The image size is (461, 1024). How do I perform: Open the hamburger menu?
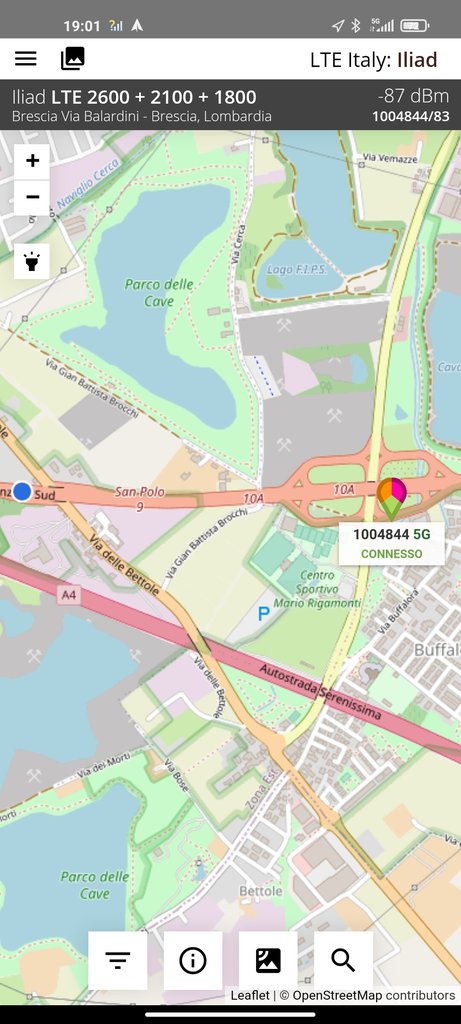click(x=25, y=59)
